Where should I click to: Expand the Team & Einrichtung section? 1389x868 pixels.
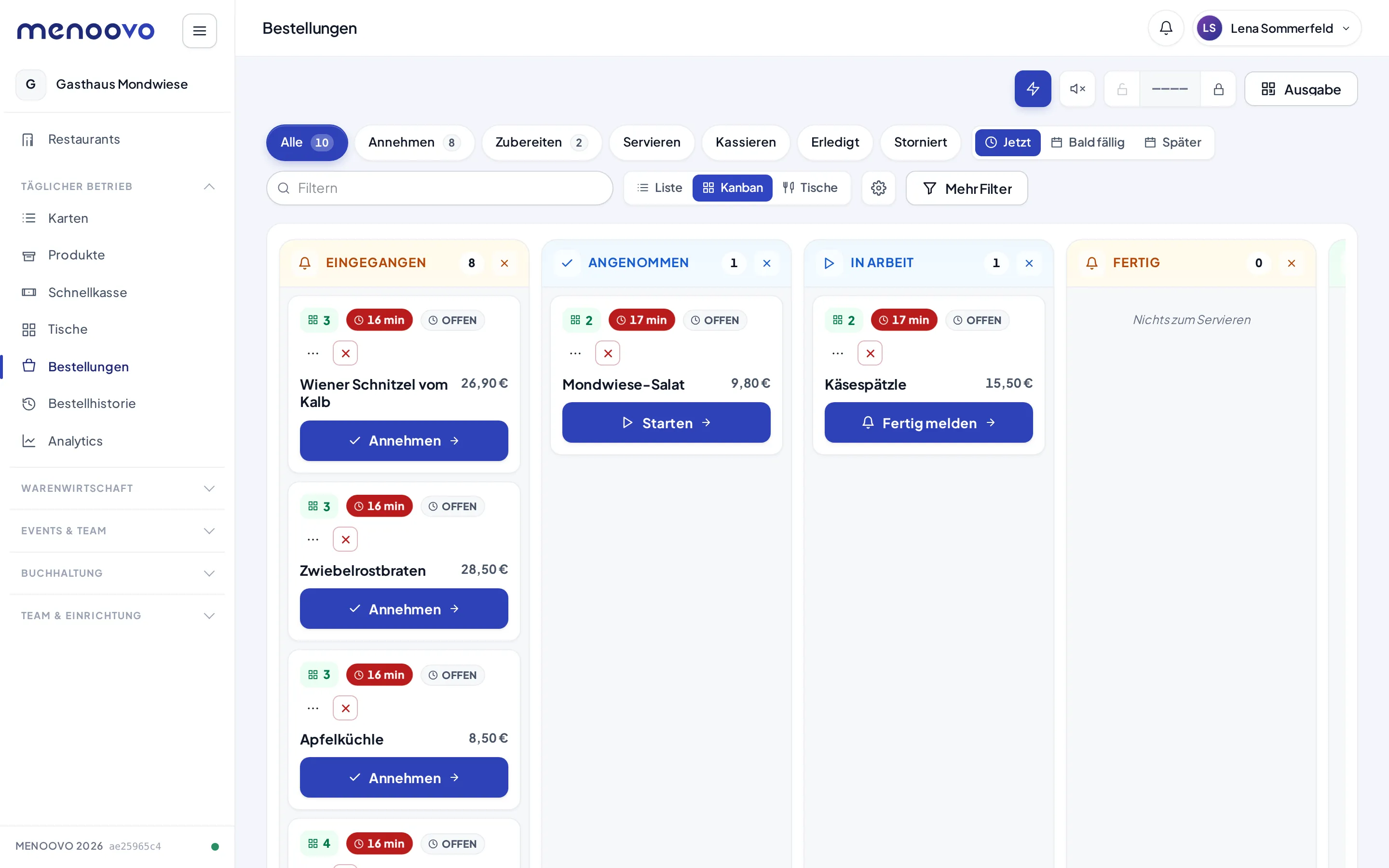[117, 616]
